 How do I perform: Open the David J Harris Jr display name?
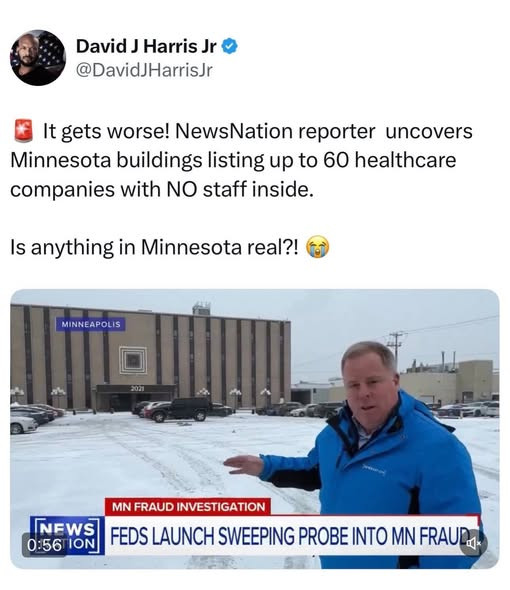click(x=146, y=46)
